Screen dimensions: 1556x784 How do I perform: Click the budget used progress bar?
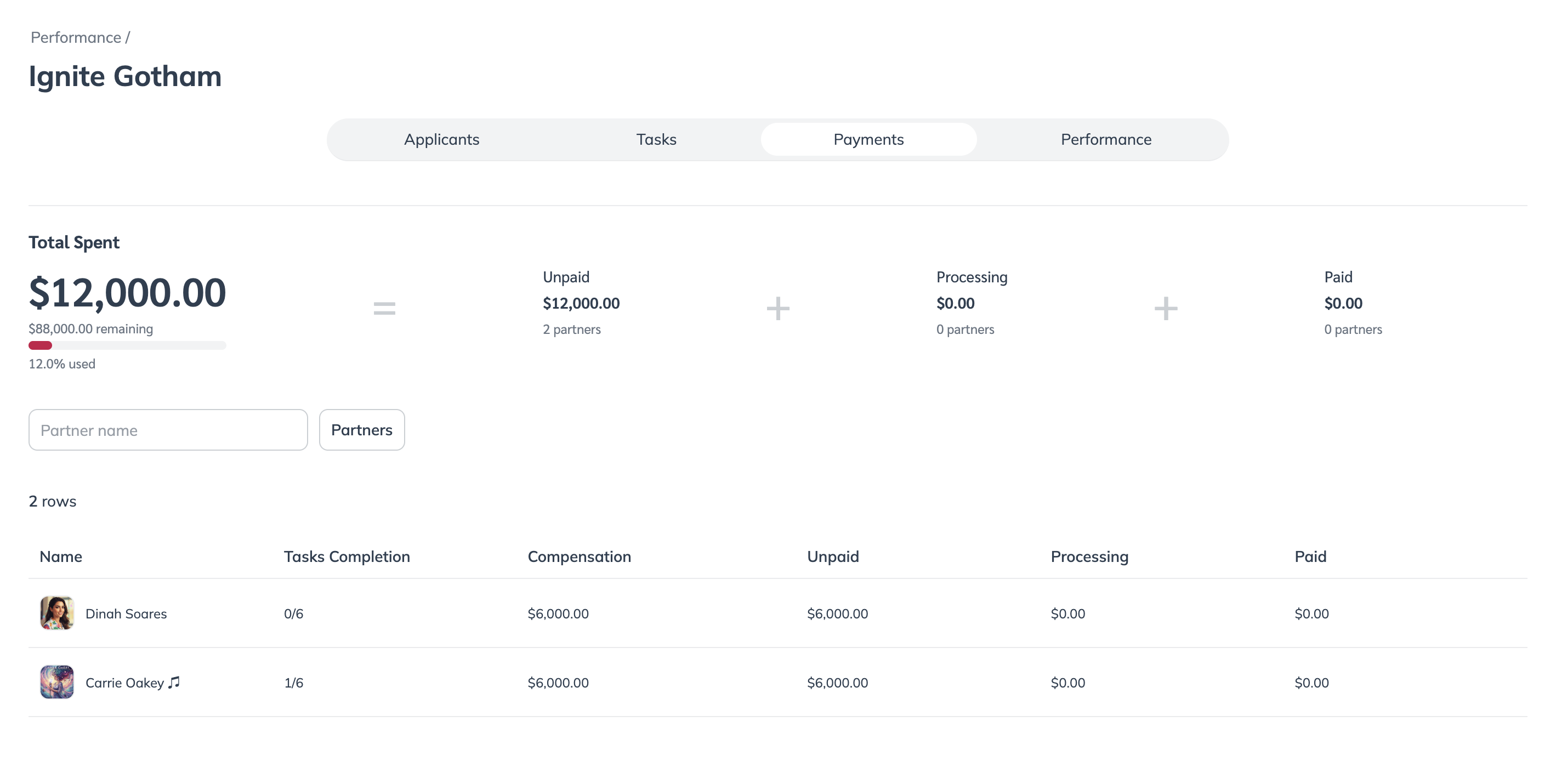click(x=127, y=345)
